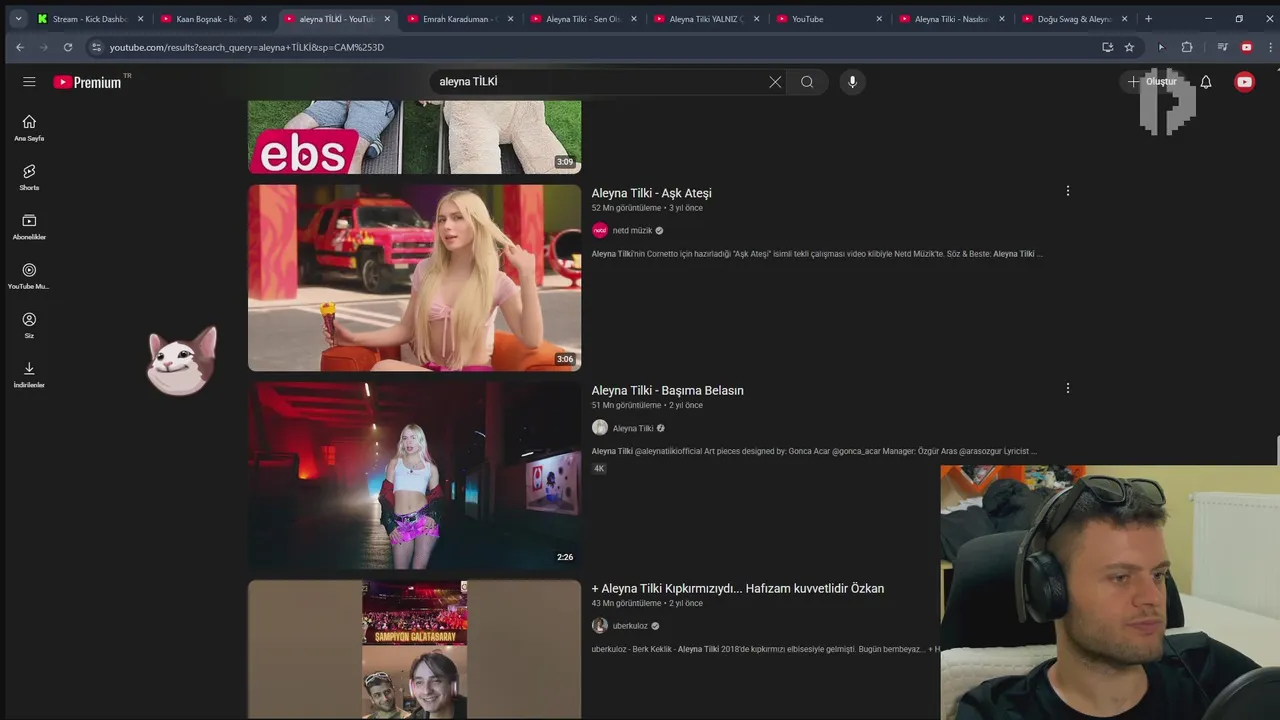The height and width of the screenshot is (720, 1280).
Task: Reload the page
Action: coord(68,47)
